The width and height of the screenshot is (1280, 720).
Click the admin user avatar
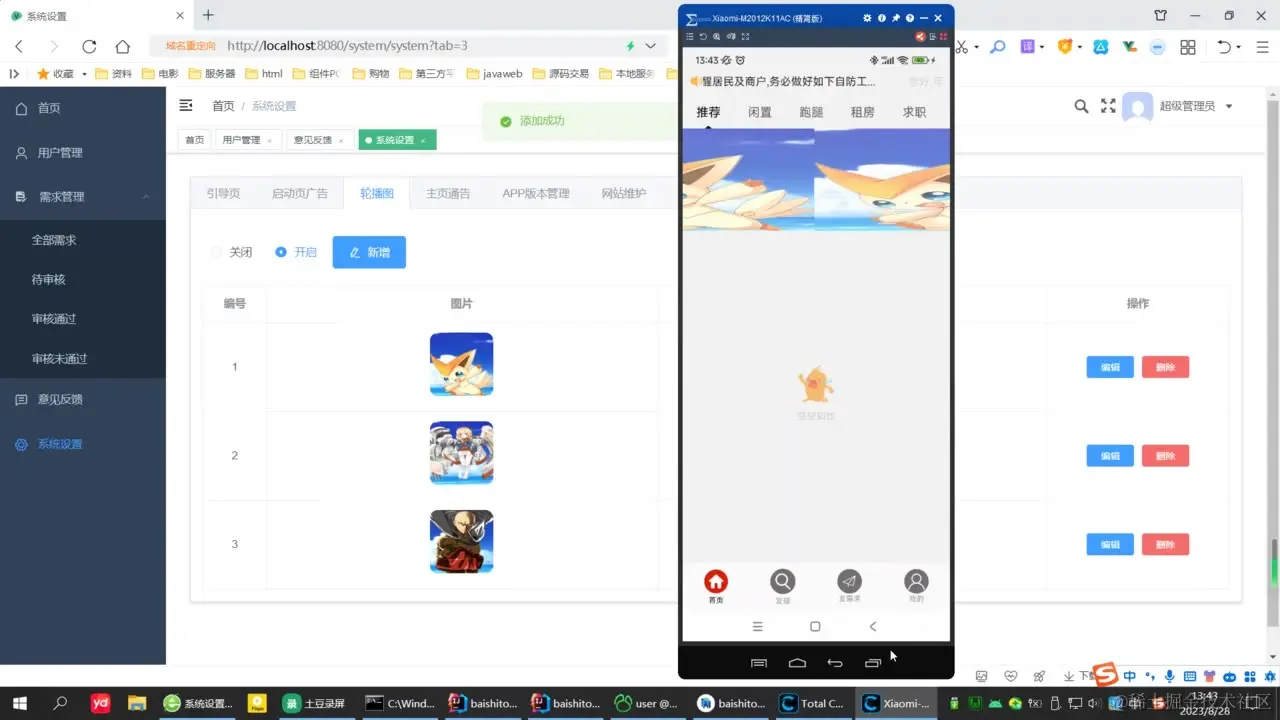pos(1138,107)
